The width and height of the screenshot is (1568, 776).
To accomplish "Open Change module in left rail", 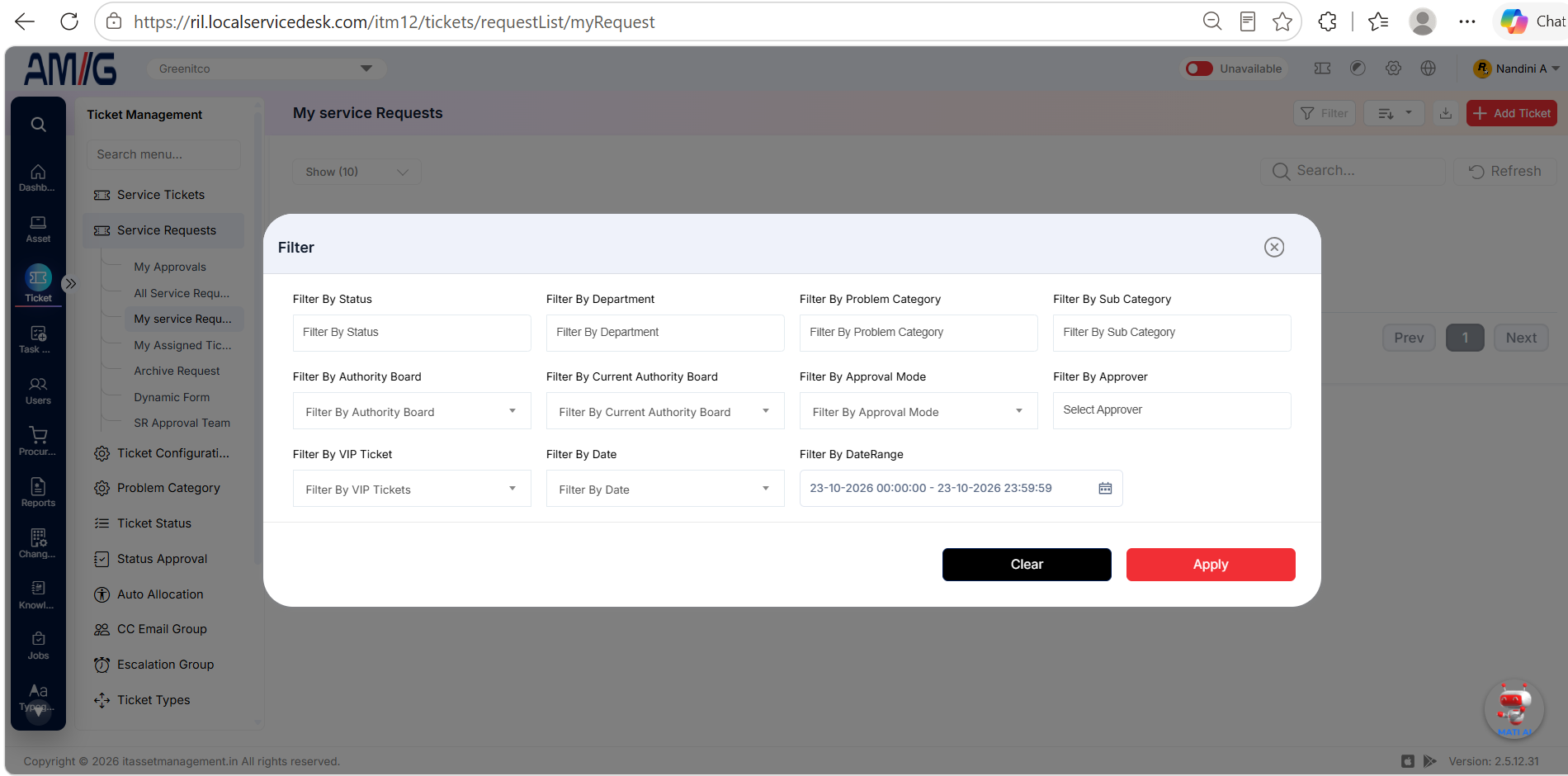I will (38, 544).
